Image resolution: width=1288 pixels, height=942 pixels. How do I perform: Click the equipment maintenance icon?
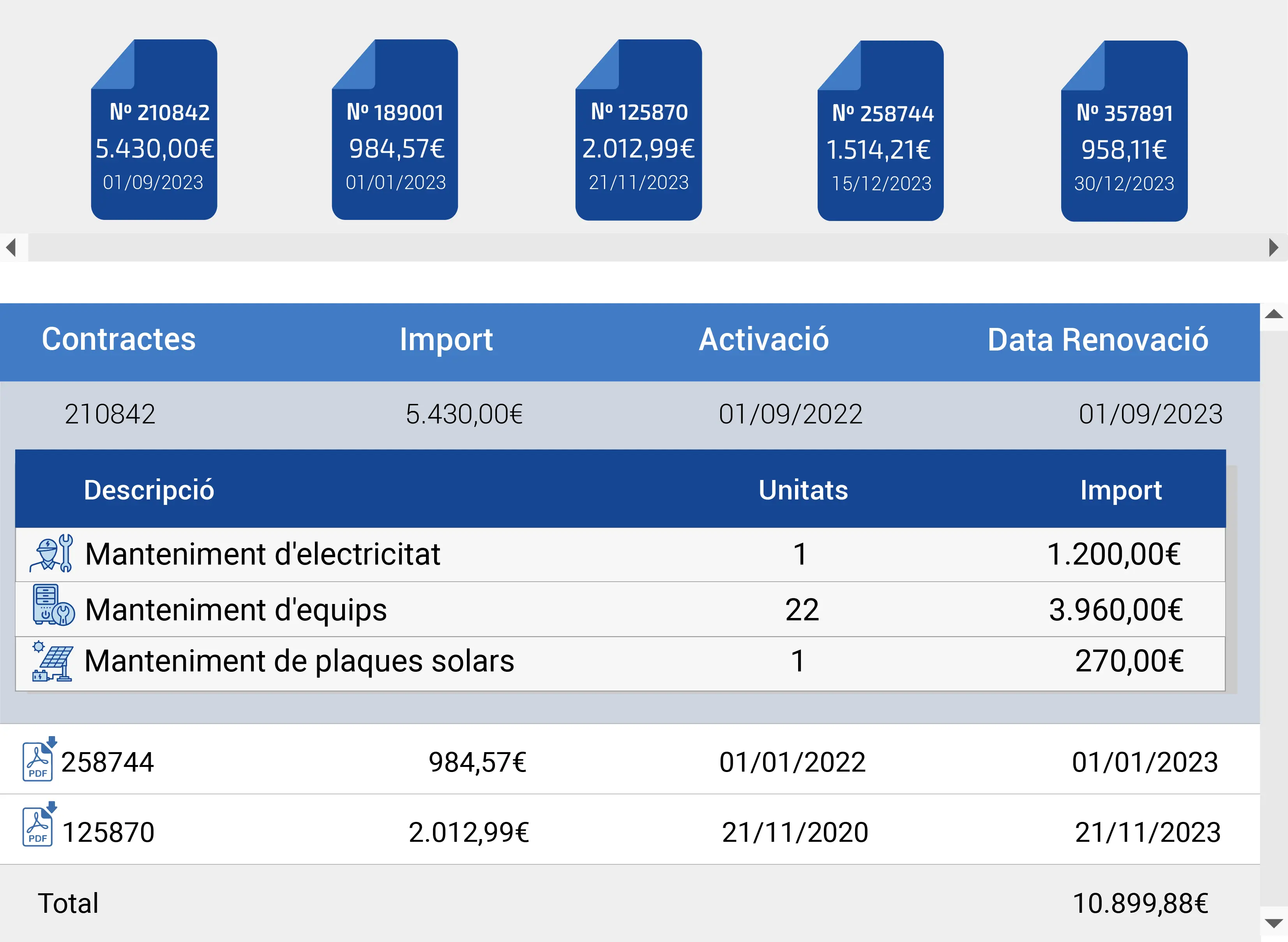(53, 605)
